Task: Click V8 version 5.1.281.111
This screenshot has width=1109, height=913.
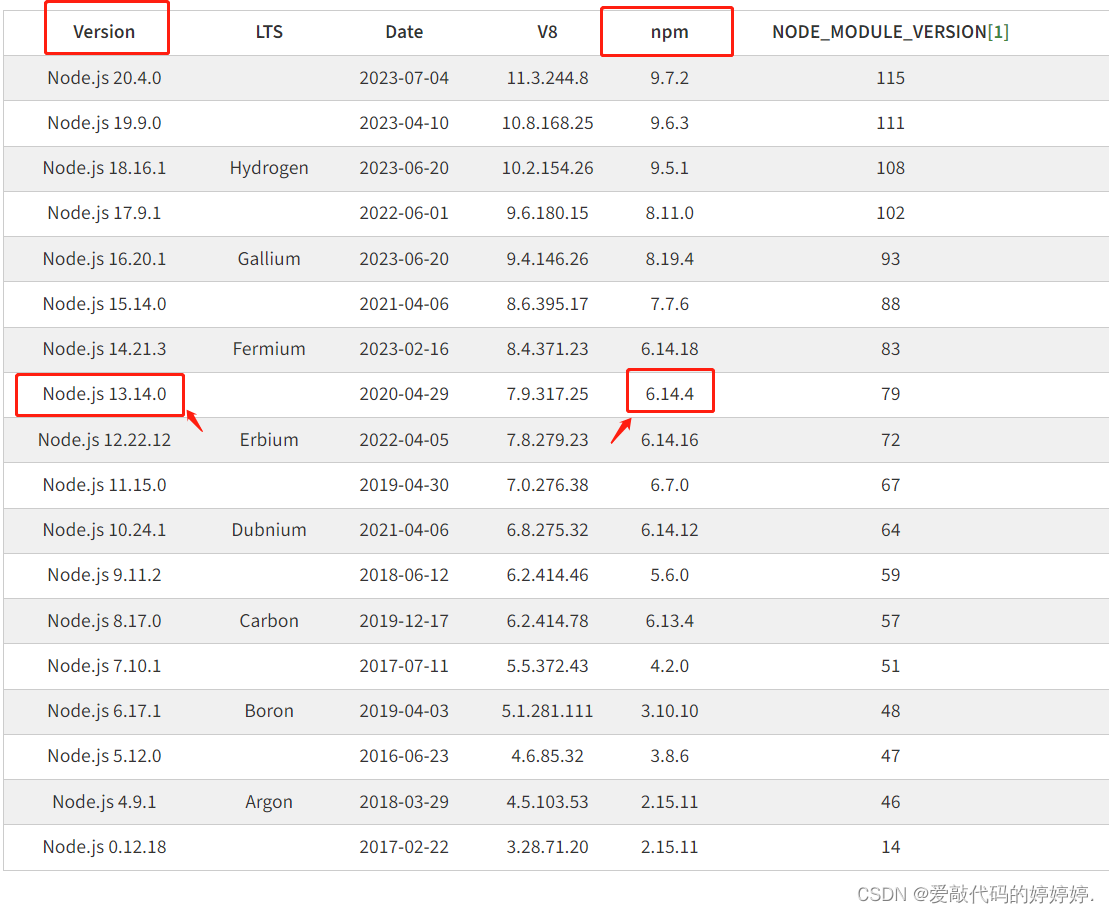Action: [x=547, y=711]
